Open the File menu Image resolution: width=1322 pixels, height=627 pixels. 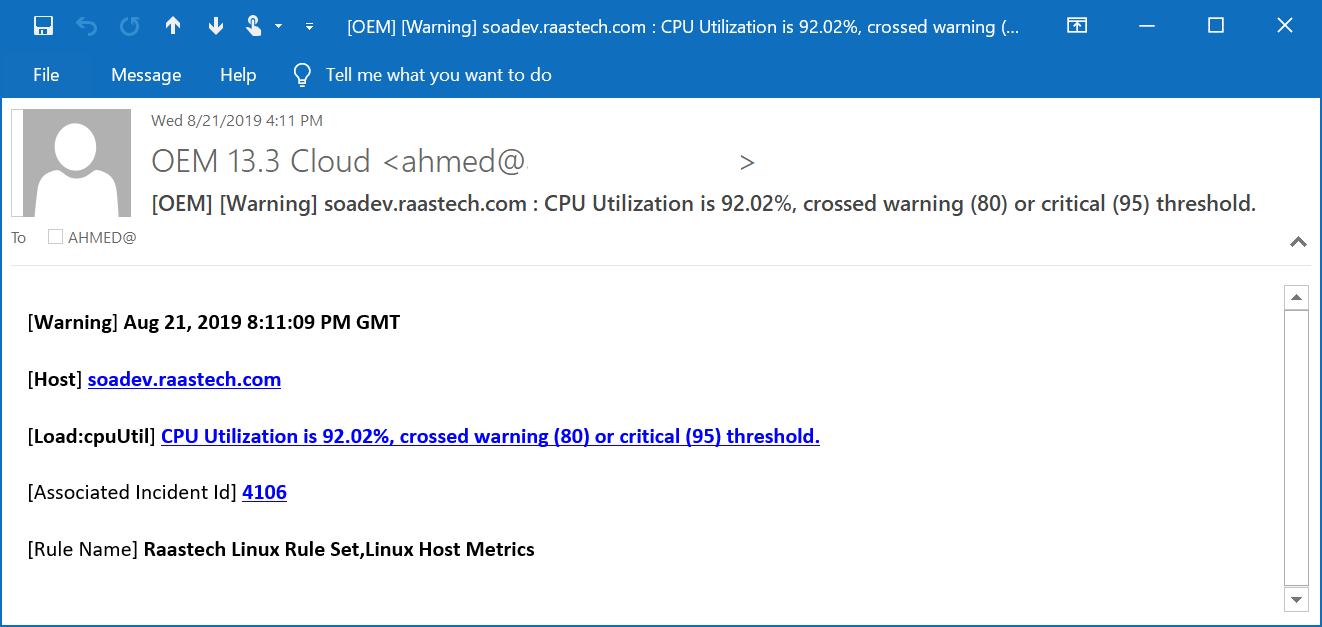click(46, 75)
